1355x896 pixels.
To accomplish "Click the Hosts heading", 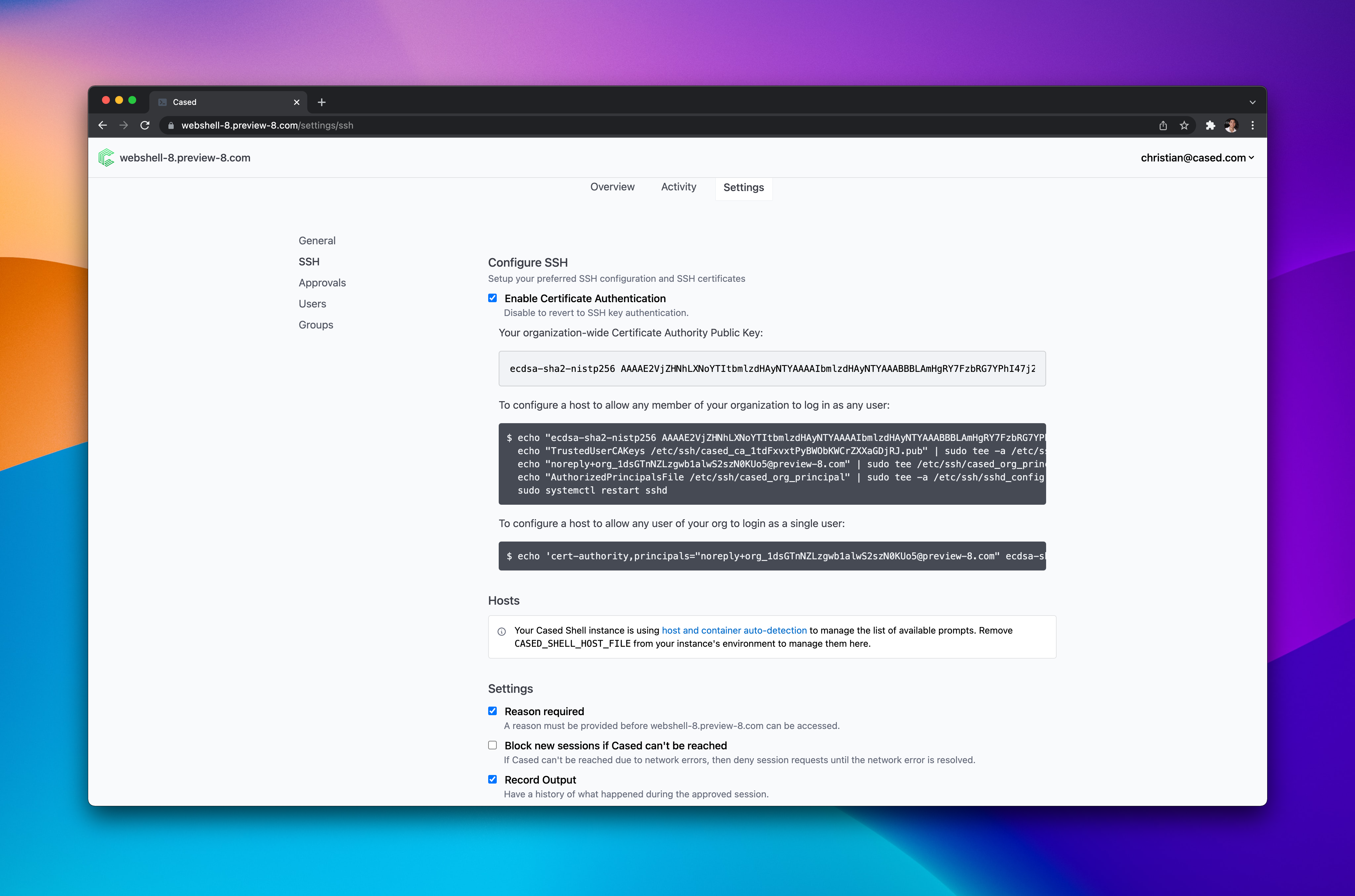I will [504, 601].
